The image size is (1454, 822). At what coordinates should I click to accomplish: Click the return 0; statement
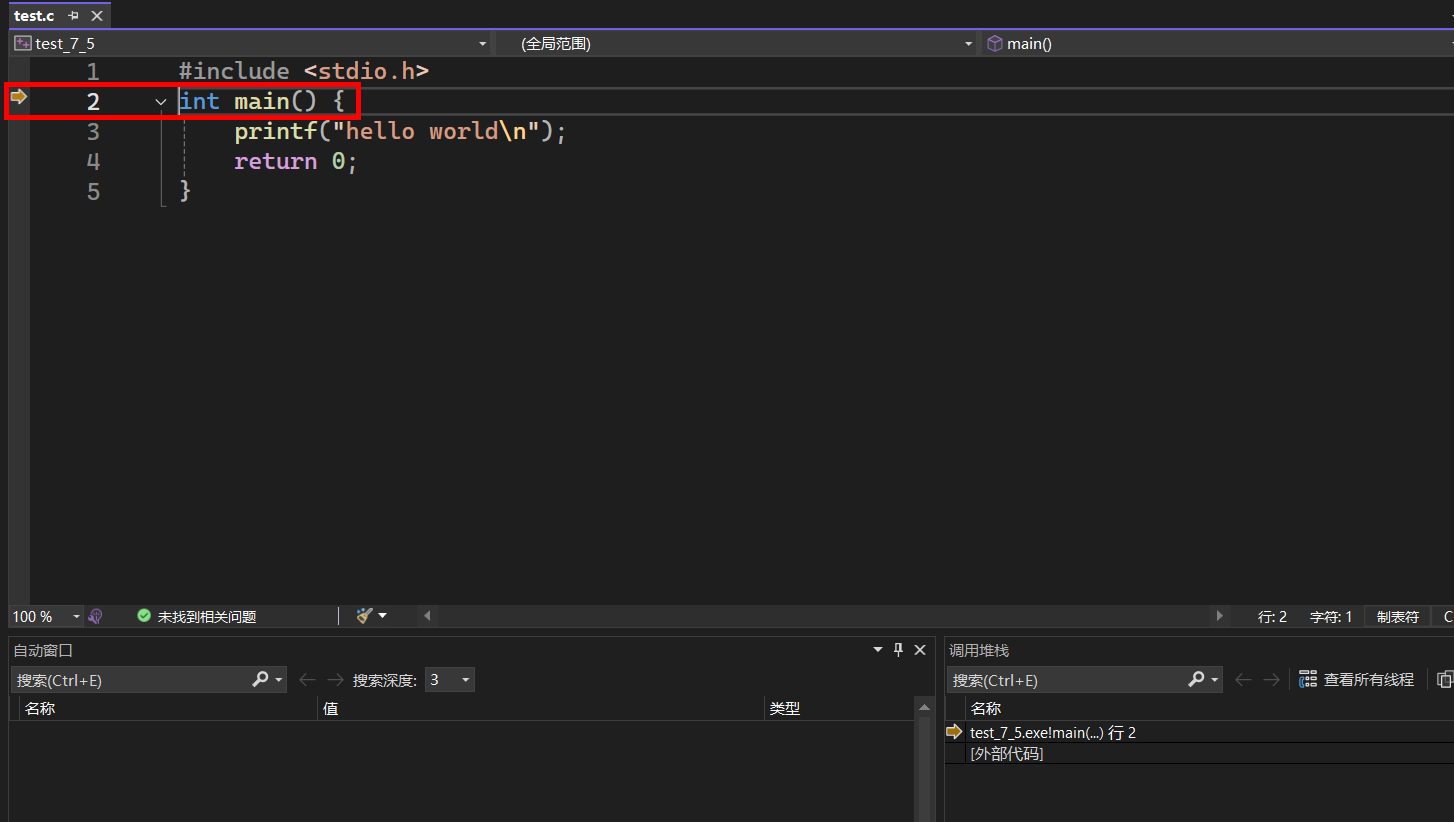[296, 162]
